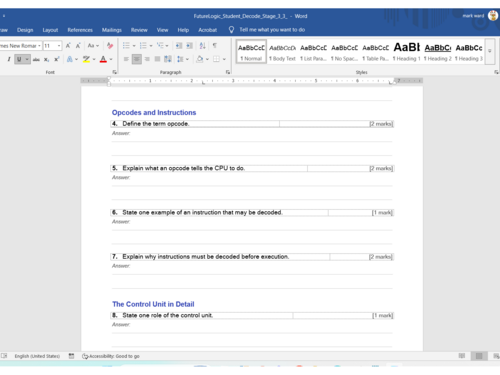Increase paragraph indent
The height and width of the screenshot is (375, 500).
189,46
